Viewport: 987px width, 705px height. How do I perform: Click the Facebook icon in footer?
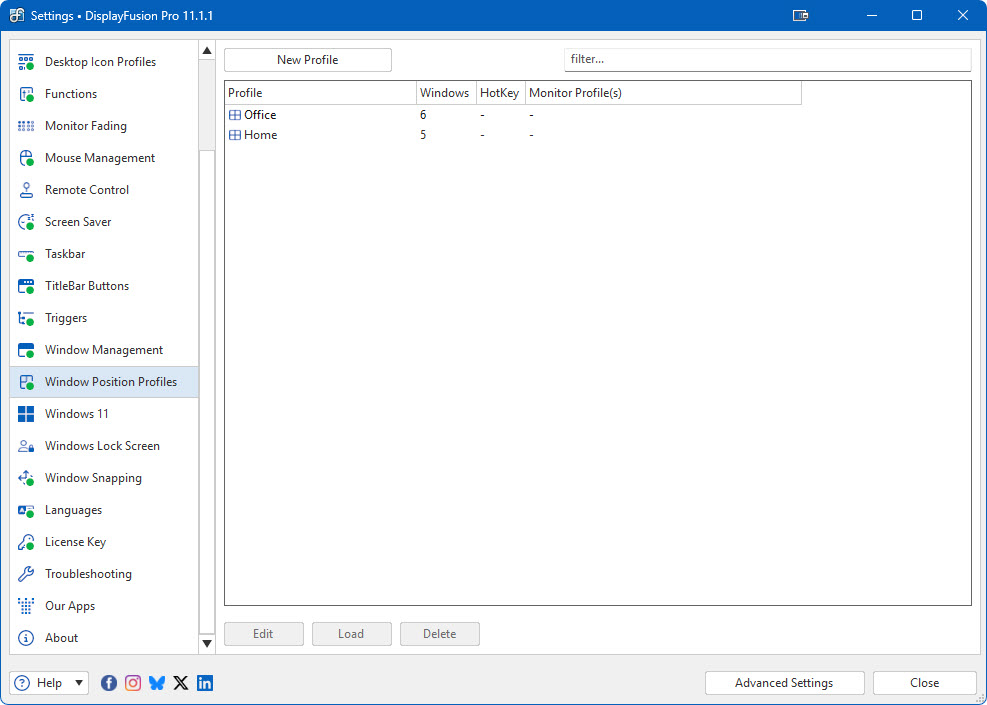[x=109, y=683]
